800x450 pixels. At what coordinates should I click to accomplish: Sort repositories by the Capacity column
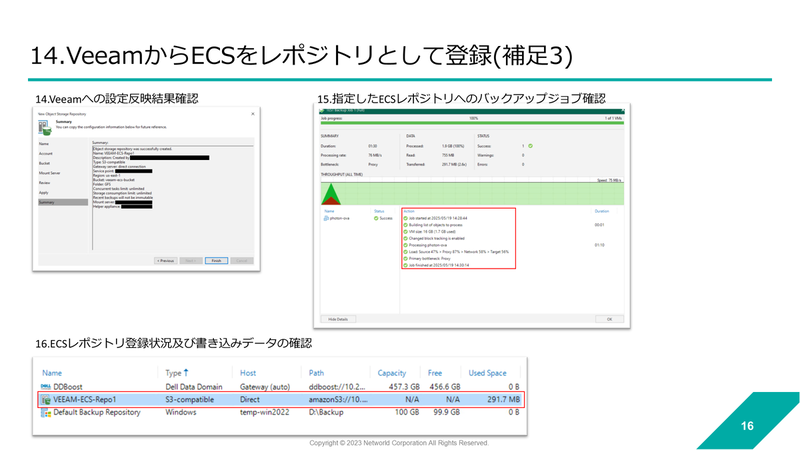[392, 373]
